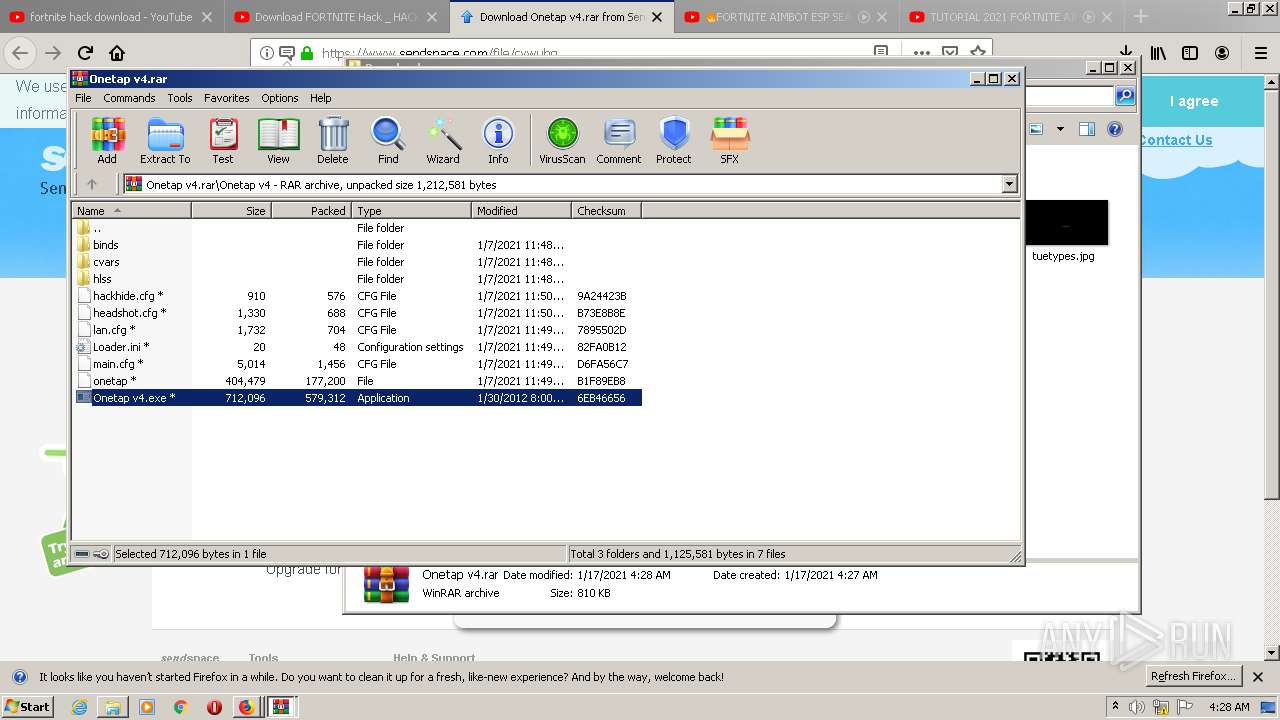Viewport: 1280px width, 720px height.
Task: Click the Explorer window search button
Action: click(x=1125, y=96)
